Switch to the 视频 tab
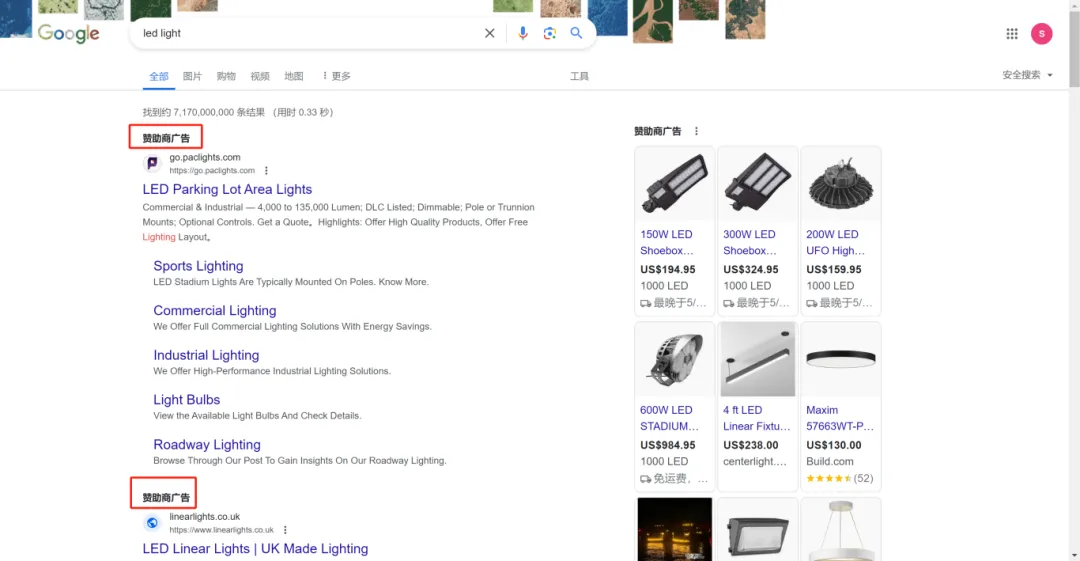Screen dimensions: 1080x561 (260, 76)
